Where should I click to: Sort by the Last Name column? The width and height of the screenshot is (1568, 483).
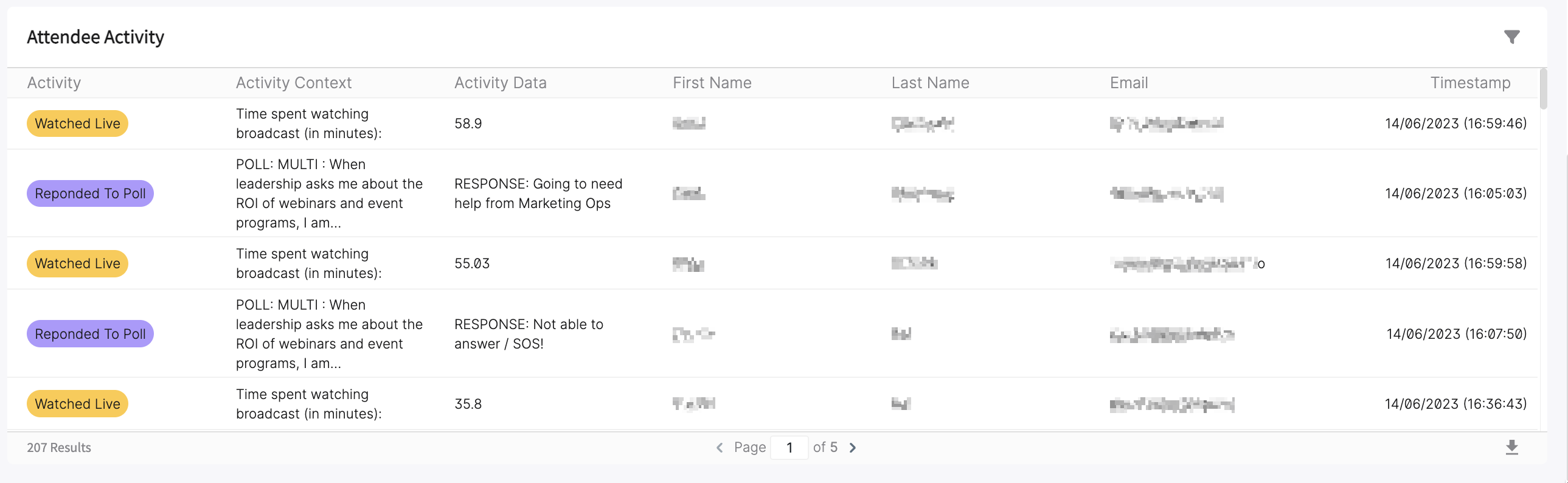930,83
